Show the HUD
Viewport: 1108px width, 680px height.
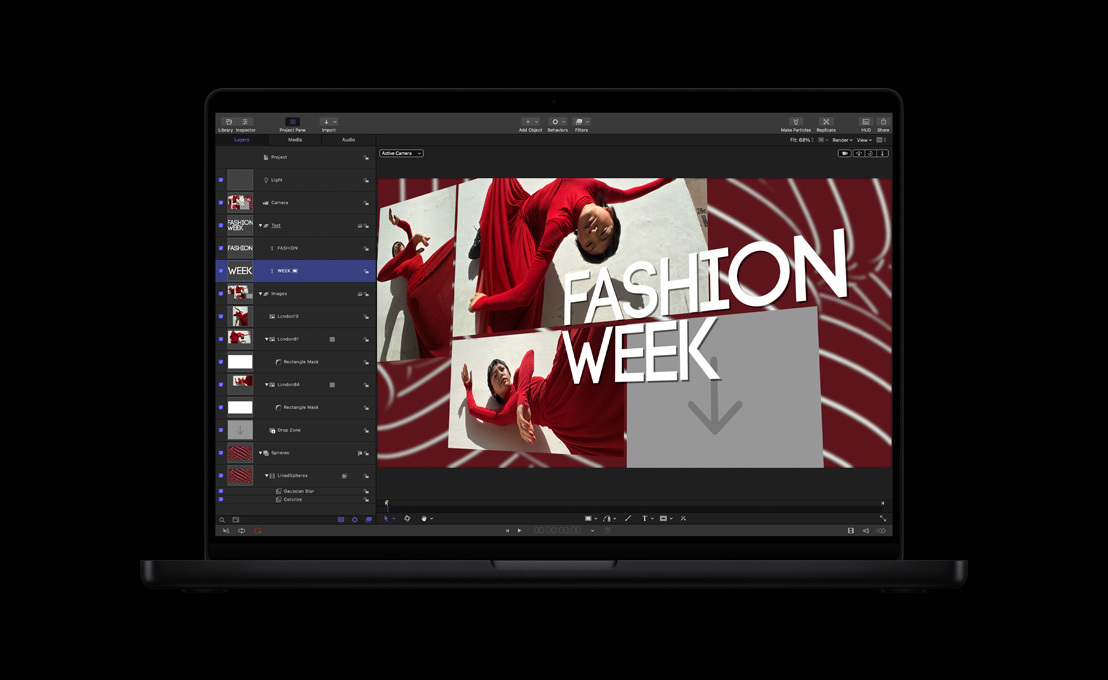[866, 122]
